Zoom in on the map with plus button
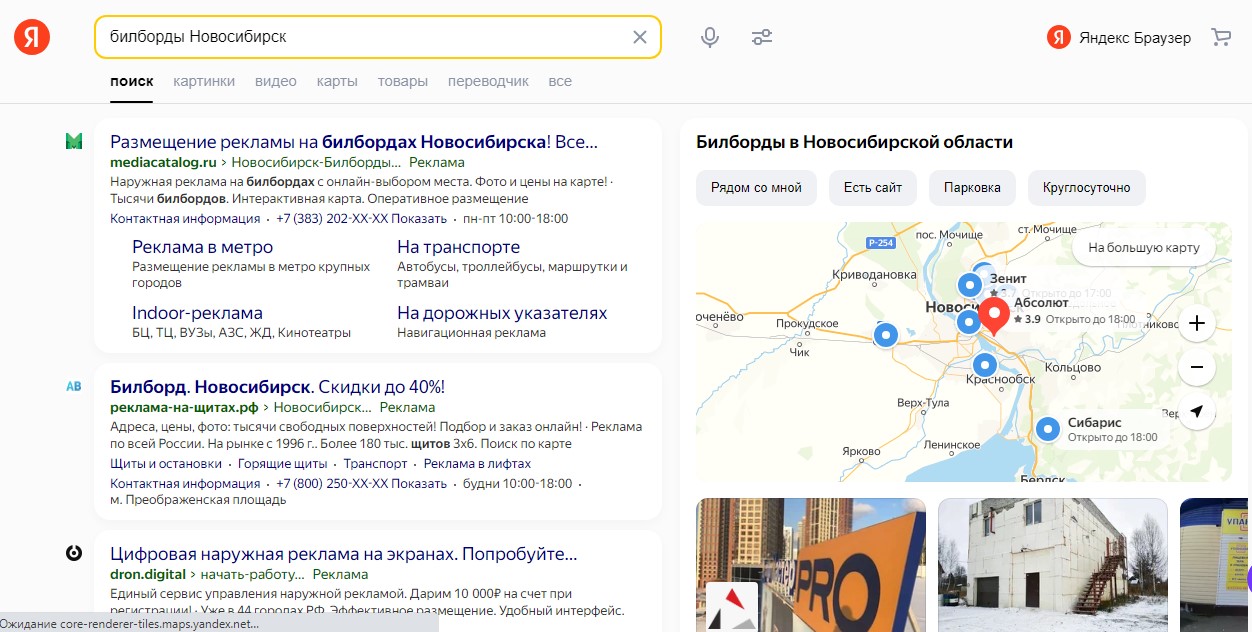1252x632 pixels. coord(1196,323)
